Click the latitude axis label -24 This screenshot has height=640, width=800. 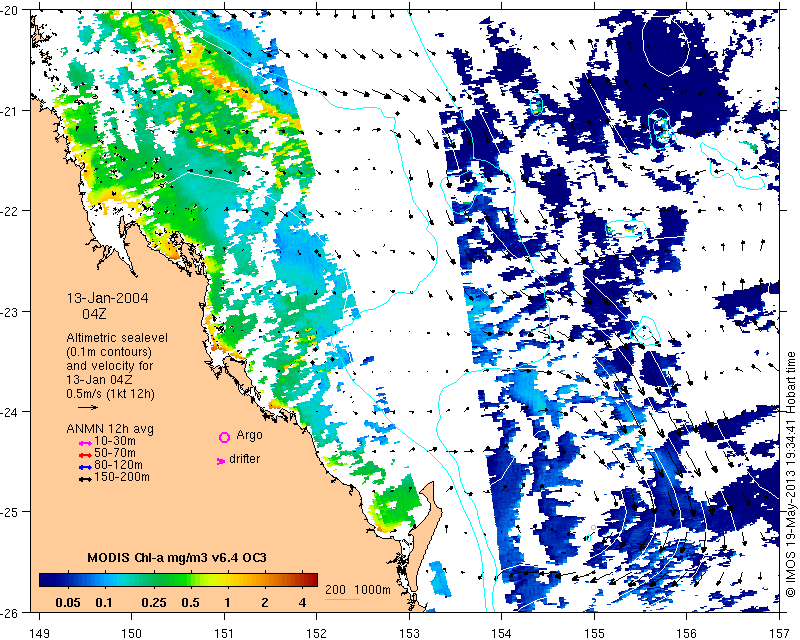click(9, 411)
